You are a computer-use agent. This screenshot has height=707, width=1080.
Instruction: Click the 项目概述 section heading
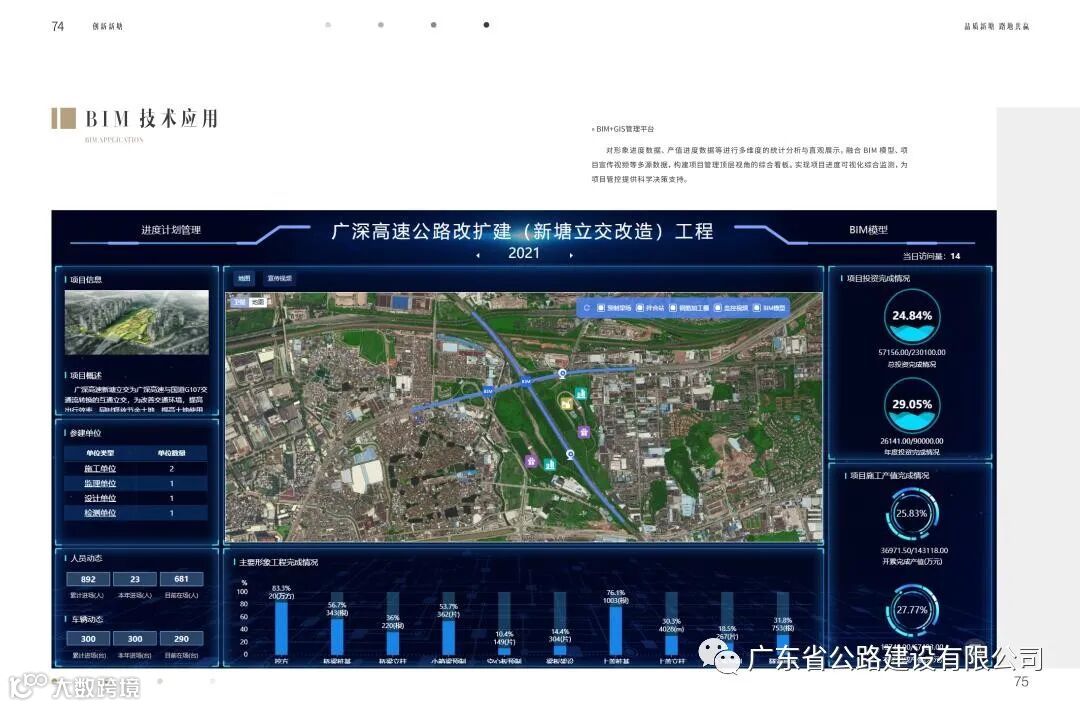pos(85,376)
